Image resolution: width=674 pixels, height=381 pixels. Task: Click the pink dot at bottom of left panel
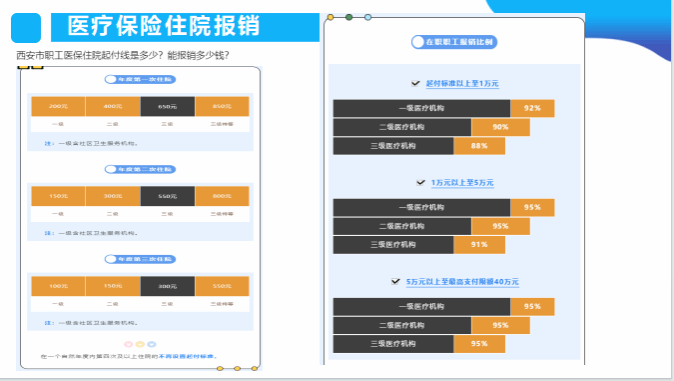pos(129,344)
